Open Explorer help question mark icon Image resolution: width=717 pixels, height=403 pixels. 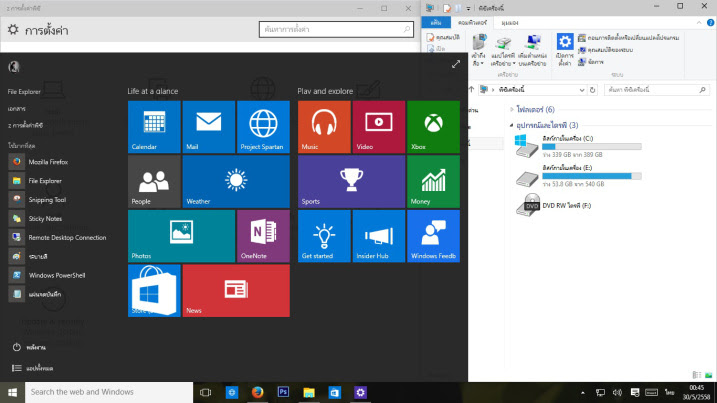pos(711,22)
